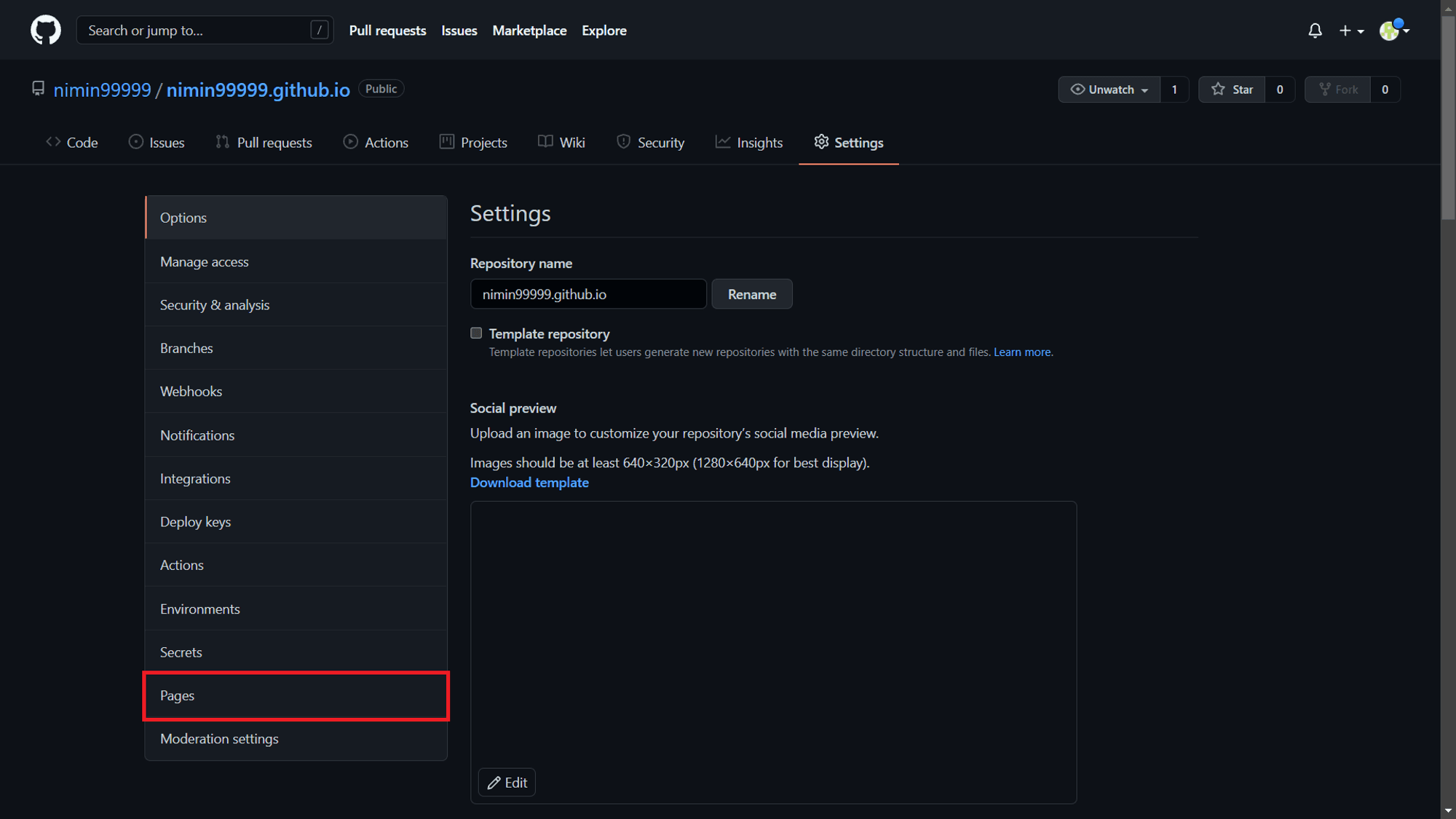Click the scrollbar down arrow
This screenshot has height=819, width=1456.
click(x=1447, y=811)
